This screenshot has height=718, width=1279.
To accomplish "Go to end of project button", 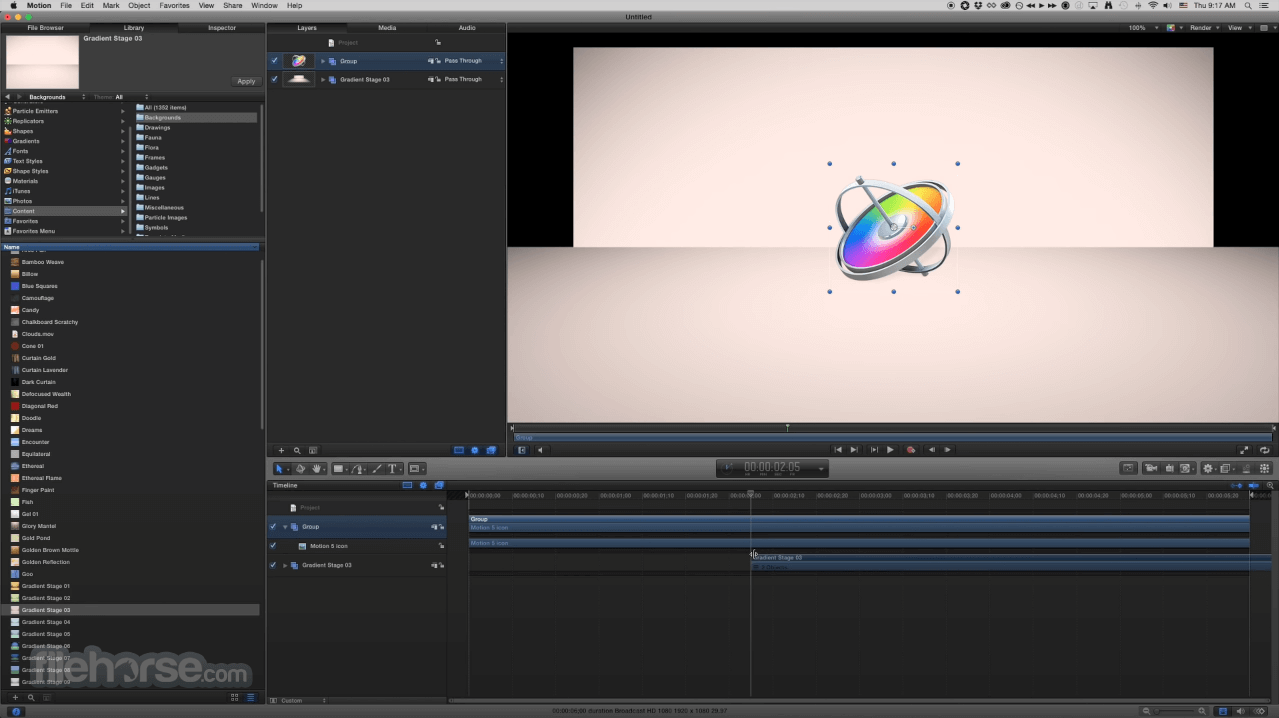I will point(854,450).
